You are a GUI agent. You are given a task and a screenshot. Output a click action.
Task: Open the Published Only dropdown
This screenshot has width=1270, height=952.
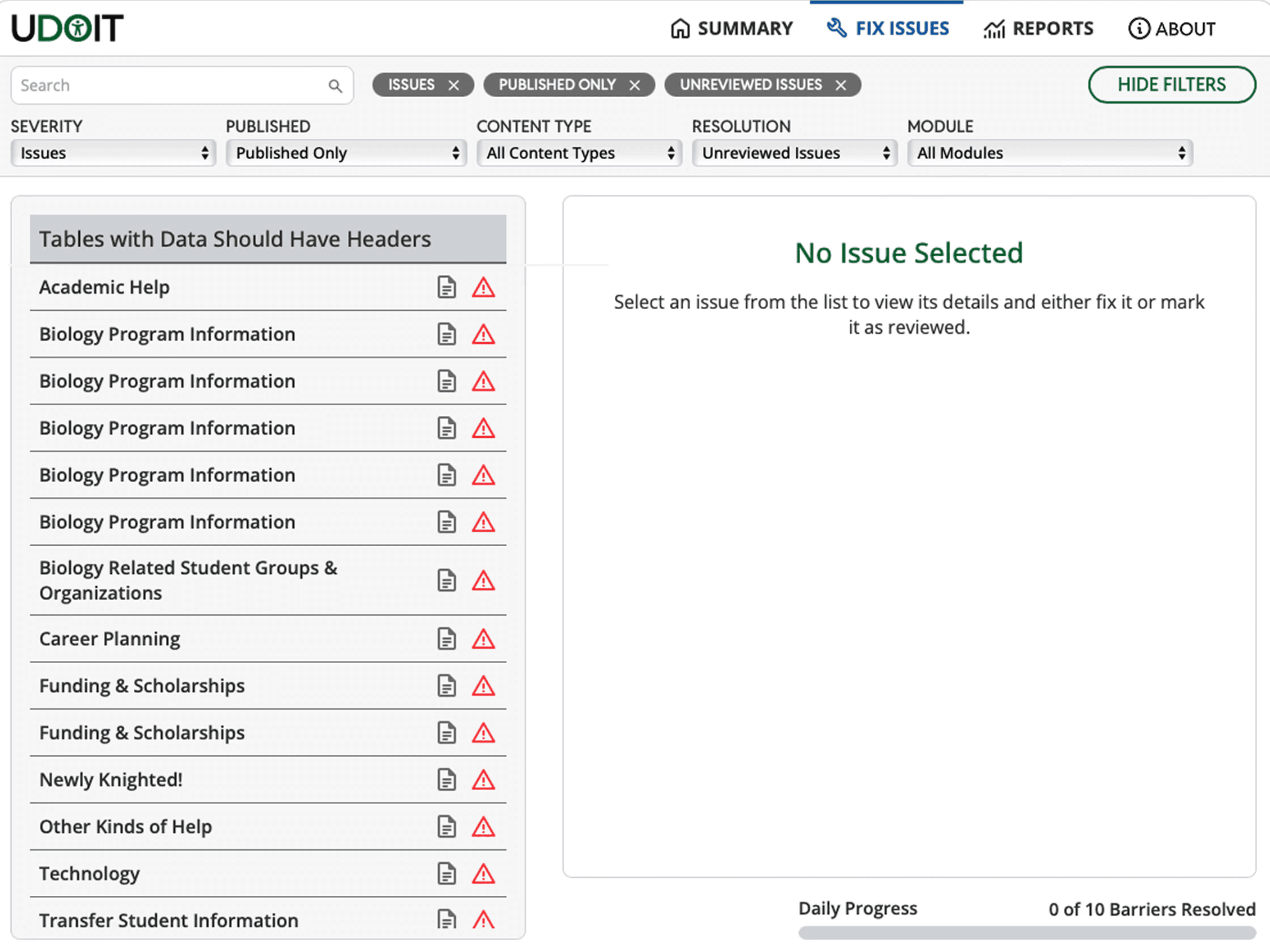[346, 153]
